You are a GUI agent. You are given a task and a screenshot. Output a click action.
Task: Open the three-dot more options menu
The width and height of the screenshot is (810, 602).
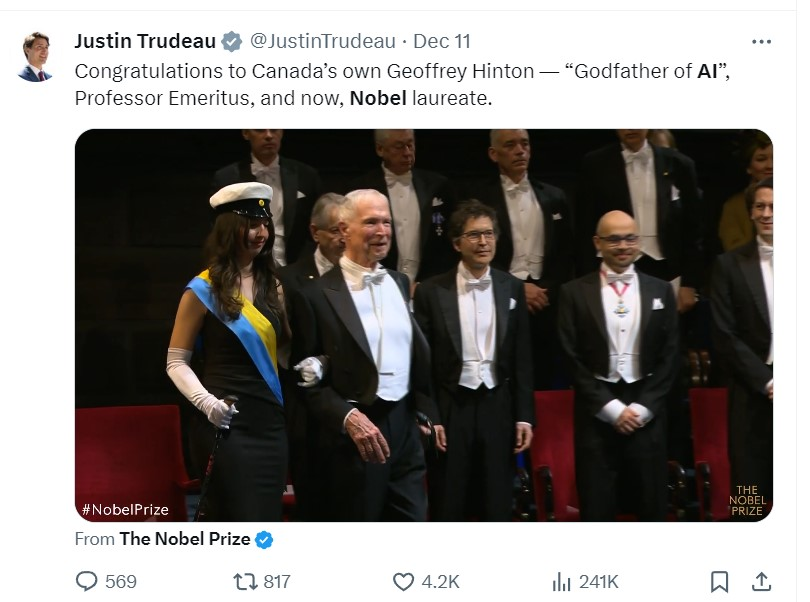(x=761, y=42)
